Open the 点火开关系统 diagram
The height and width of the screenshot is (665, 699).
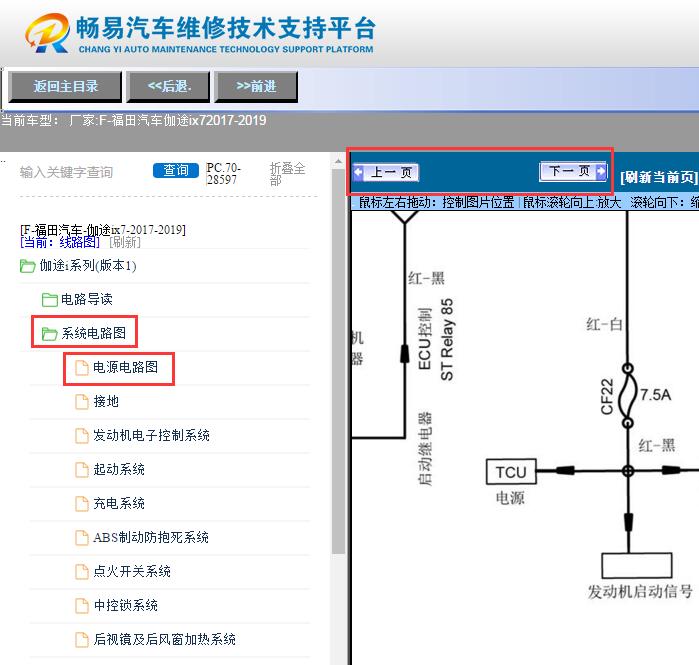click(132, 571)
